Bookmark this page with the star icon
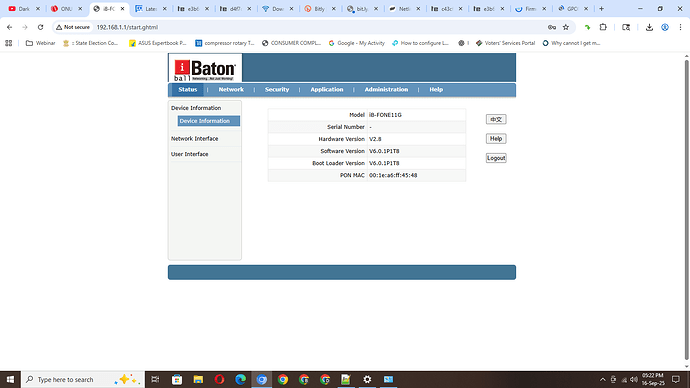690x388 pixels. [x=566, y=27]
